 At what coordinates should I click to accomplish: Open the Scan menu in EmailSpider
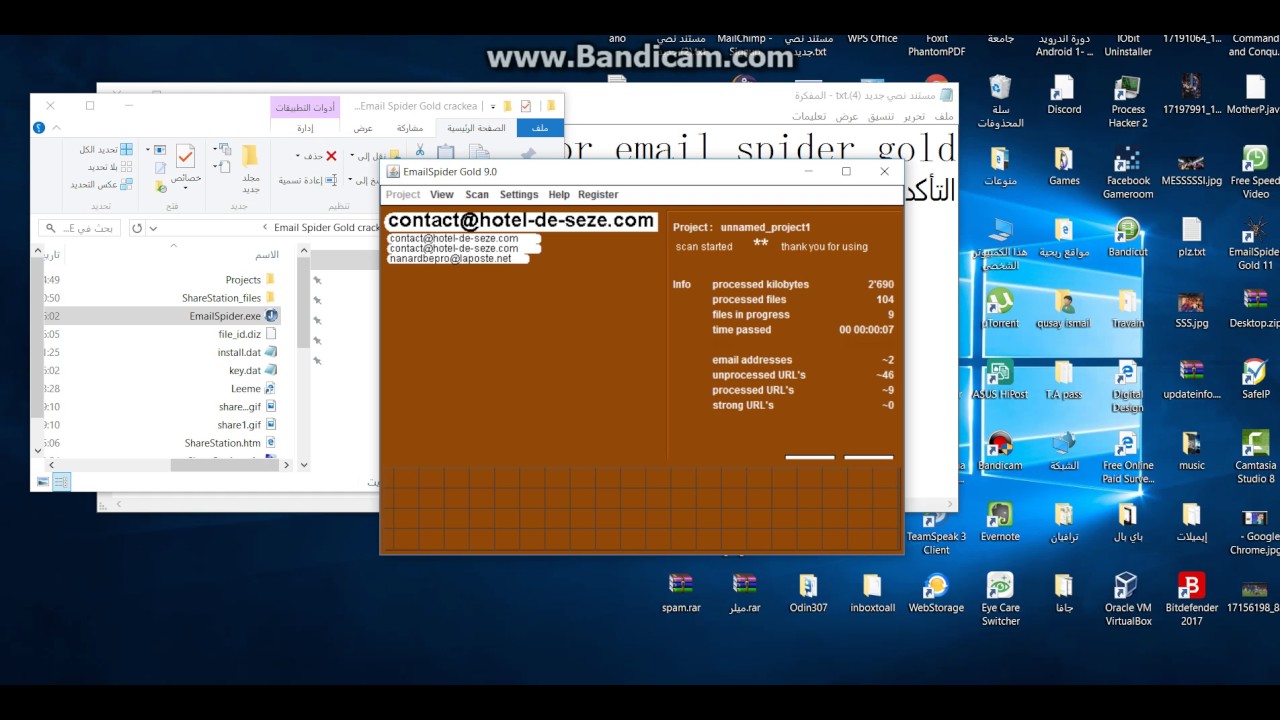(x=477, y=195)
